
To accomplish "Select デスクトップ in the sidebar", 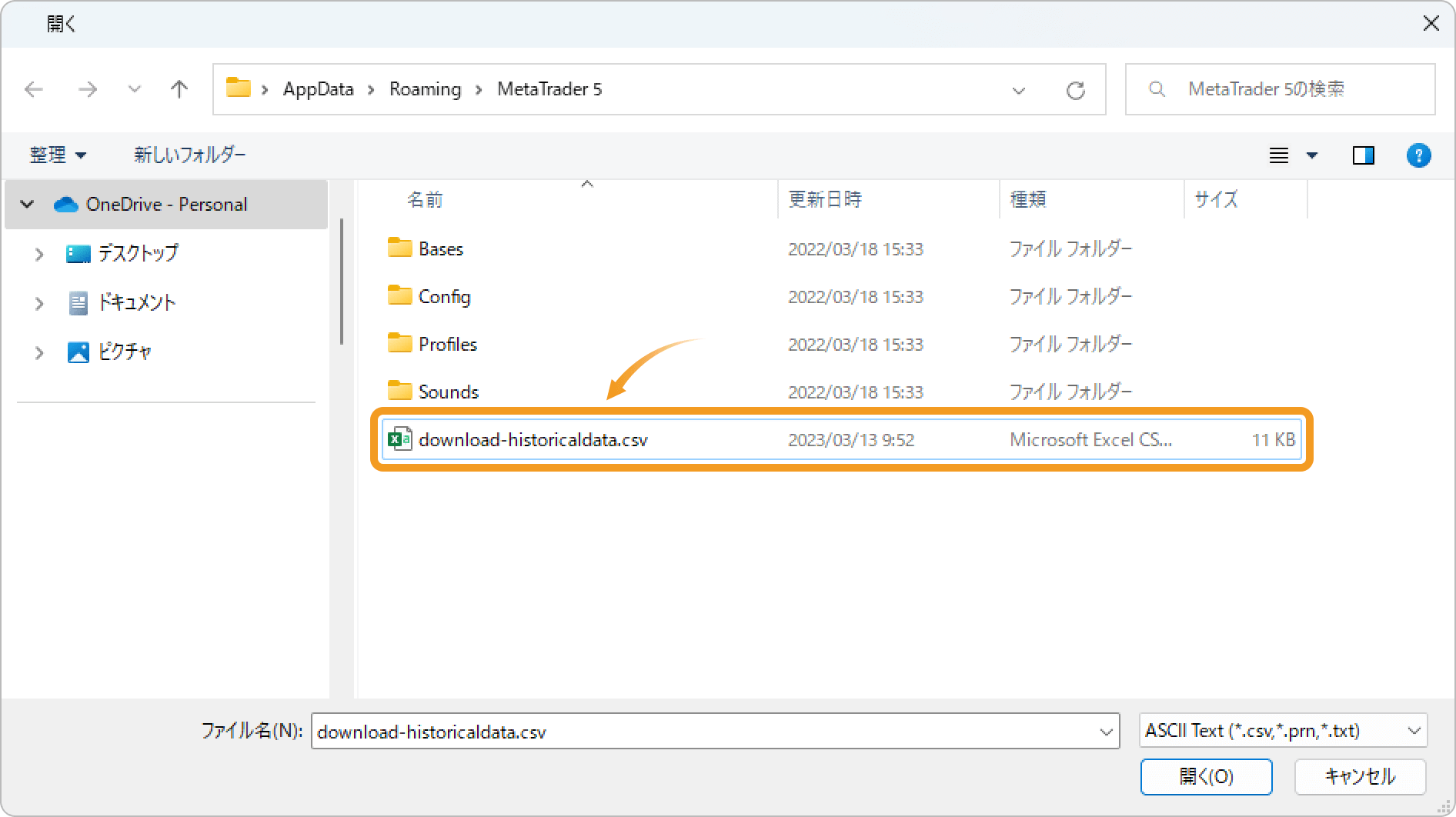I will (x=139, y=253).
